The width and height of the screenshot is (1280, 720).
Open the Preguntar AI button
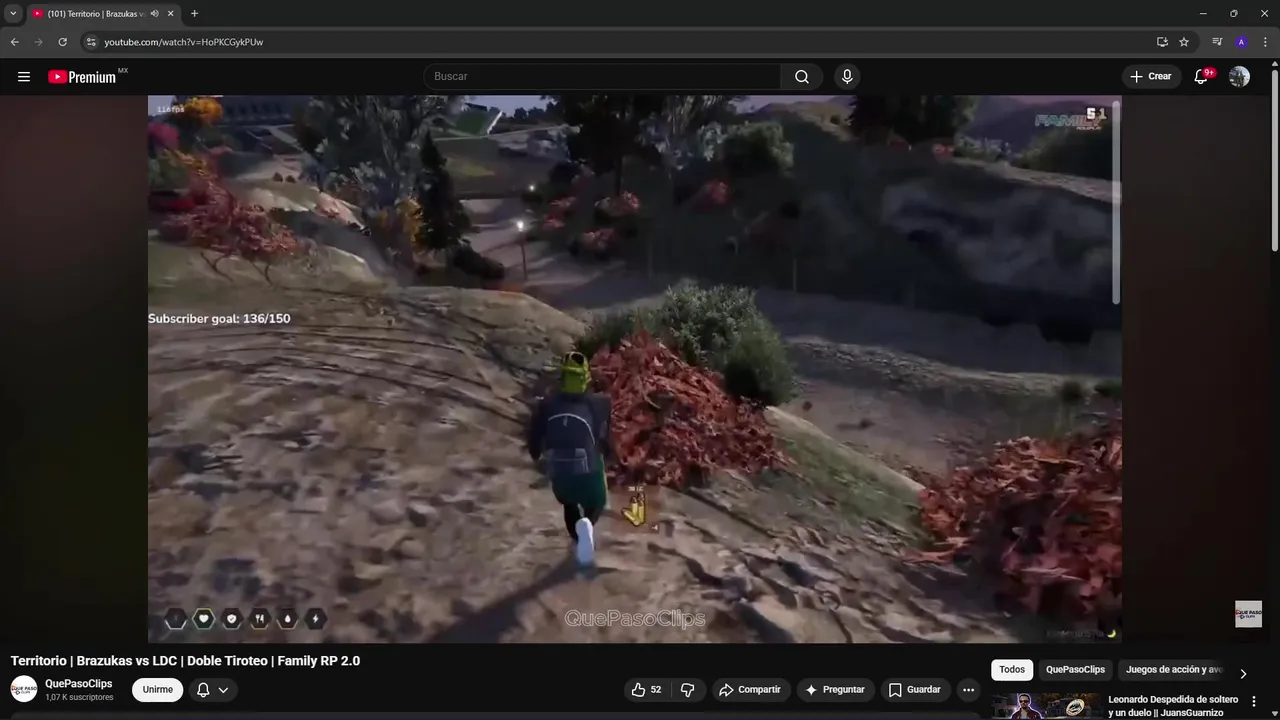(835, 690)
